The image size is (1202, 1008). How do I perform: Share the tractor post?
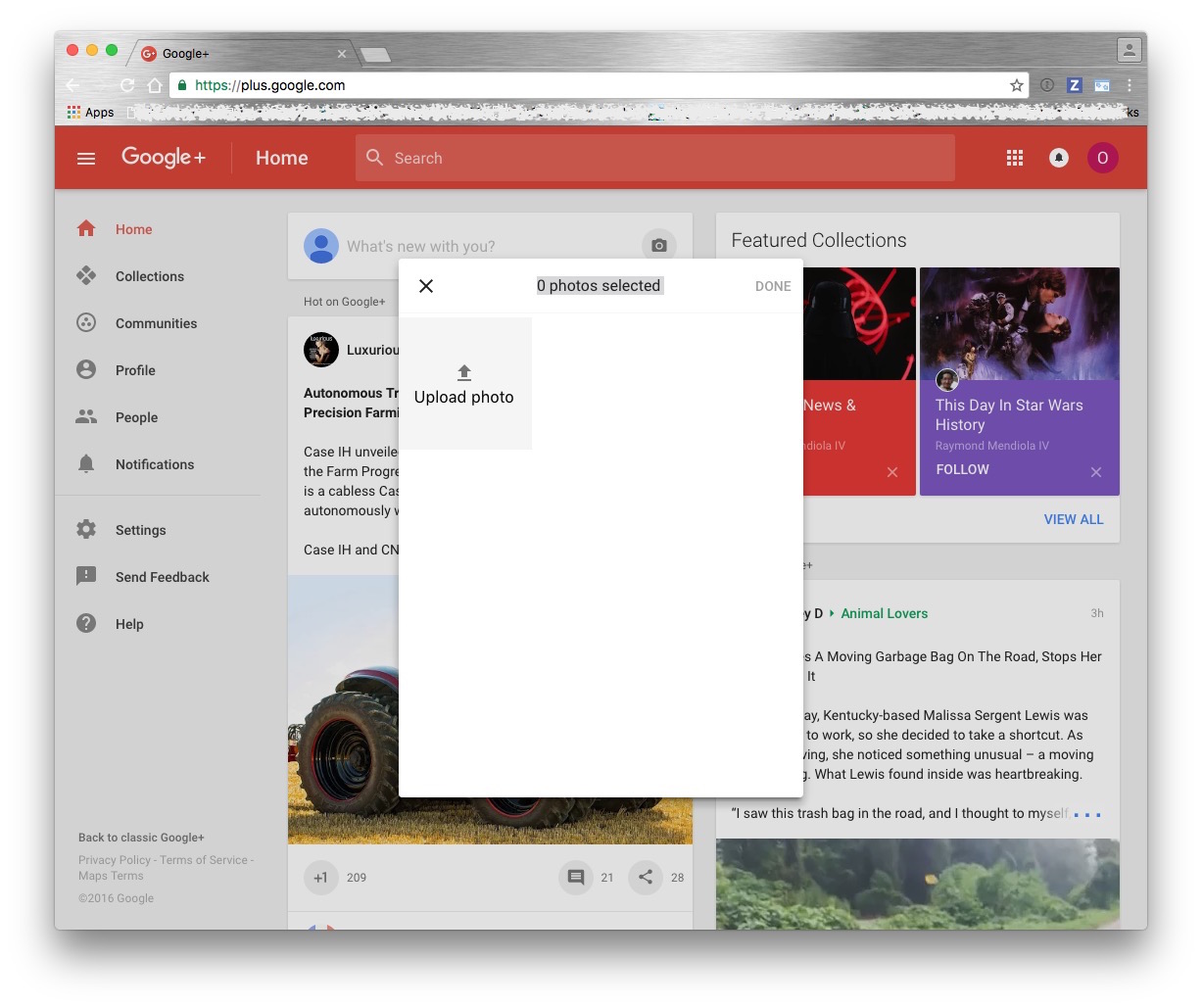pos(646,878)
